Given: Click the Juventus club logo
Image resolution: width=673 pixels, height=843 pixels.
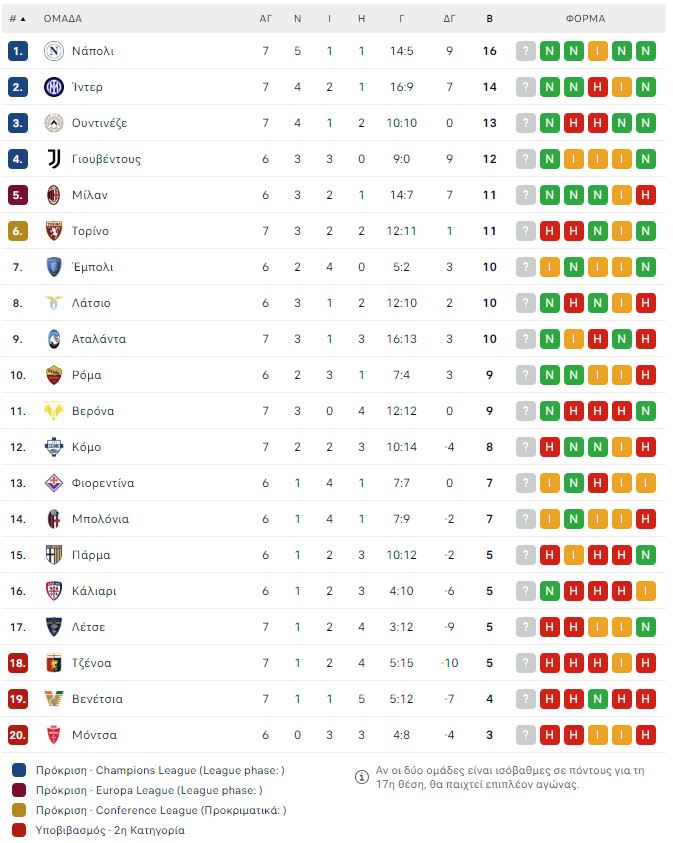Looking at the screenshot, I should click(x=54, y=159).
